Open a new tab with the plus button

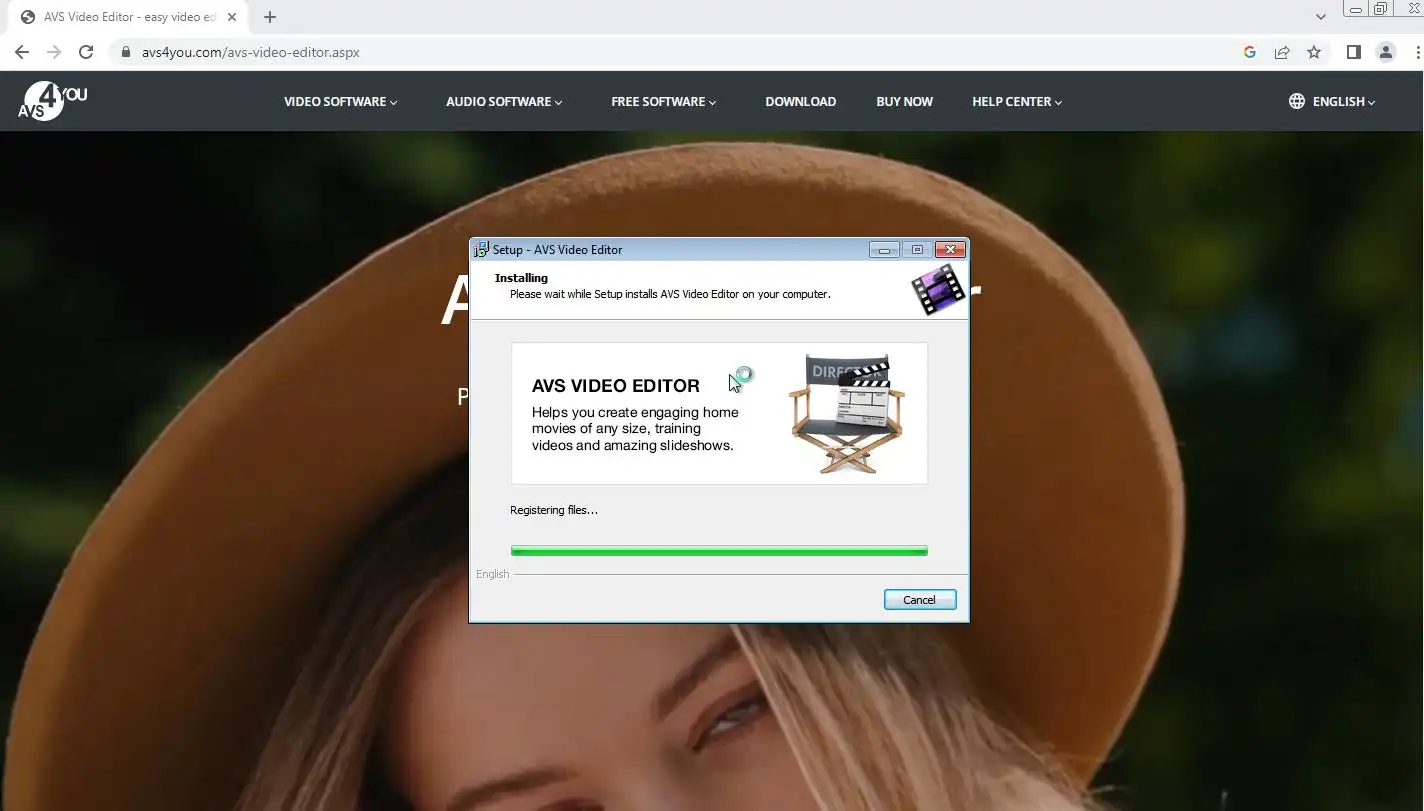(x=270, y=17)
